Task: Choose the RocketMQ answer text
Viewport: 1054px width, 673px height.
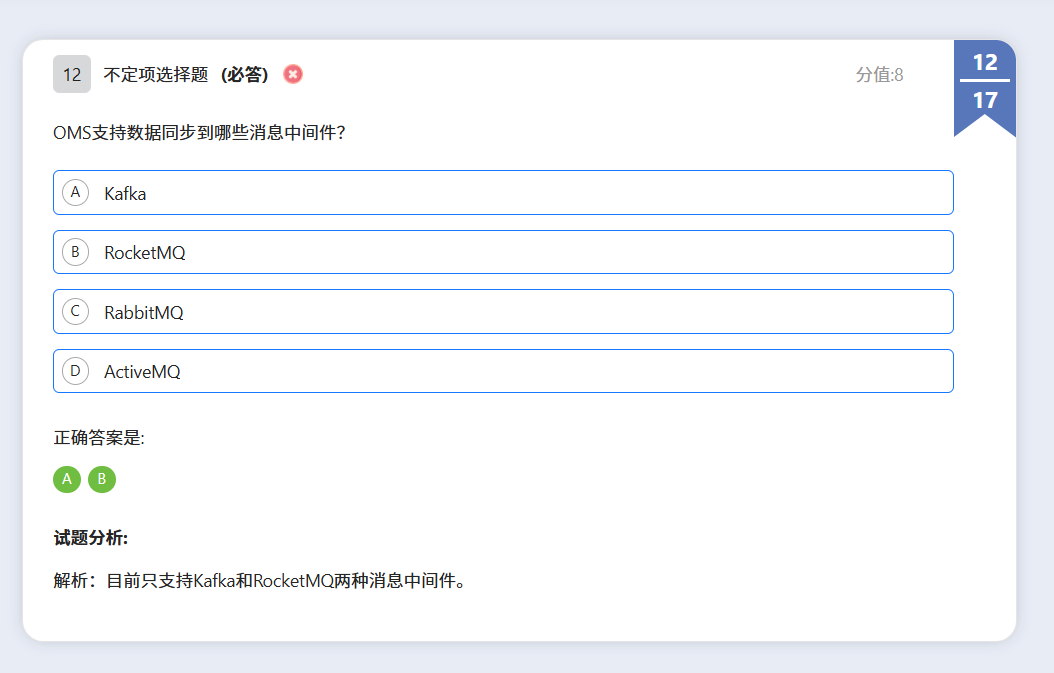Action: click(x=145, y=253)
